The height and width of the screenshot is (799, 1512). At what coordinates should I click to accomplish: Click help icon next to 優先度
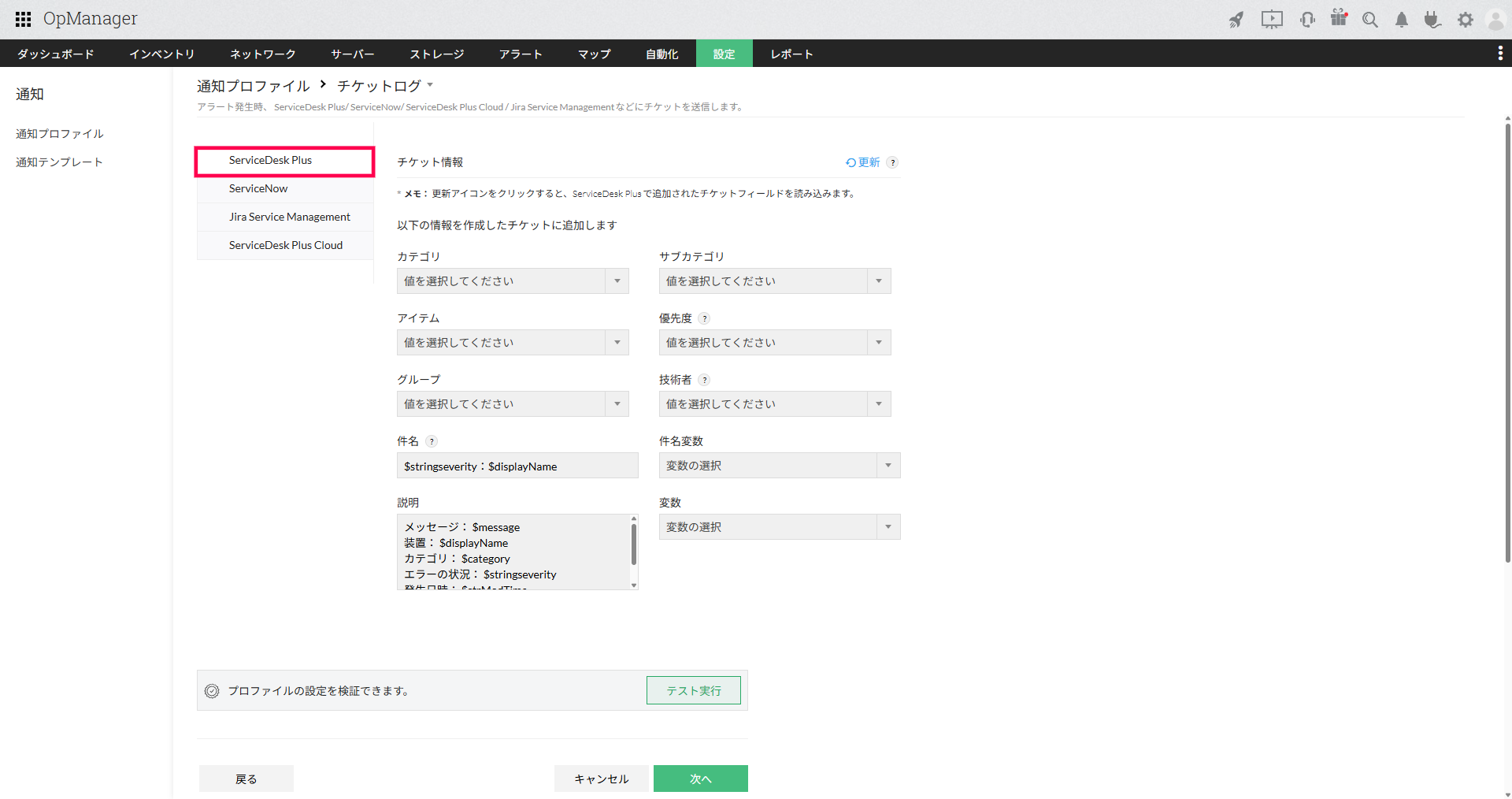coord(704,318)
